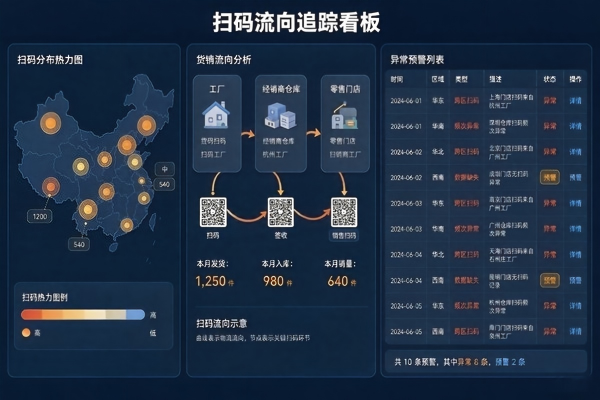Click the 异常预警列表 panel title
The image size is (600, 400).
(x=417, y=60)
